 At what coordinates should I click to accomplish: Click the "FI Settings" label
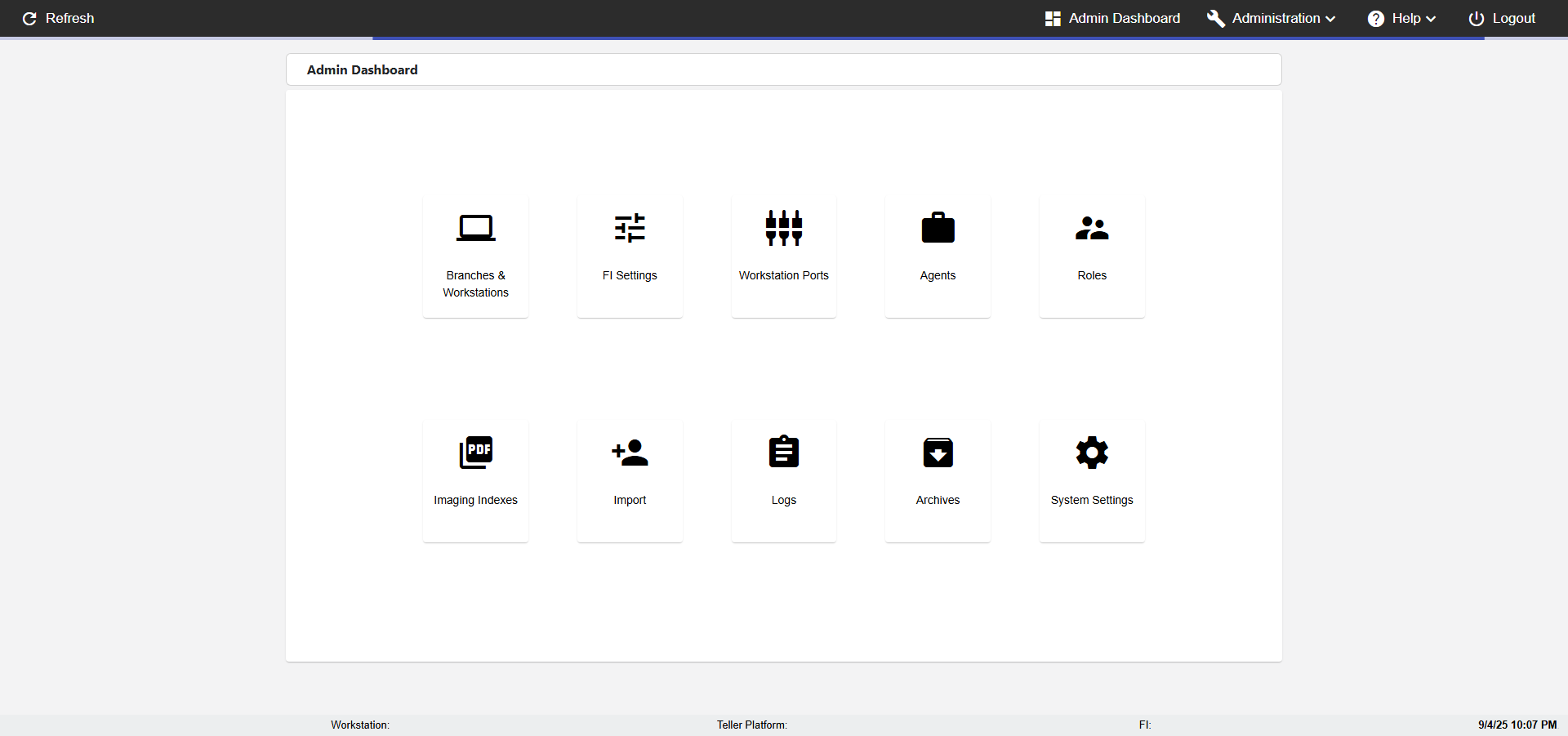click(x=630, y=275)
